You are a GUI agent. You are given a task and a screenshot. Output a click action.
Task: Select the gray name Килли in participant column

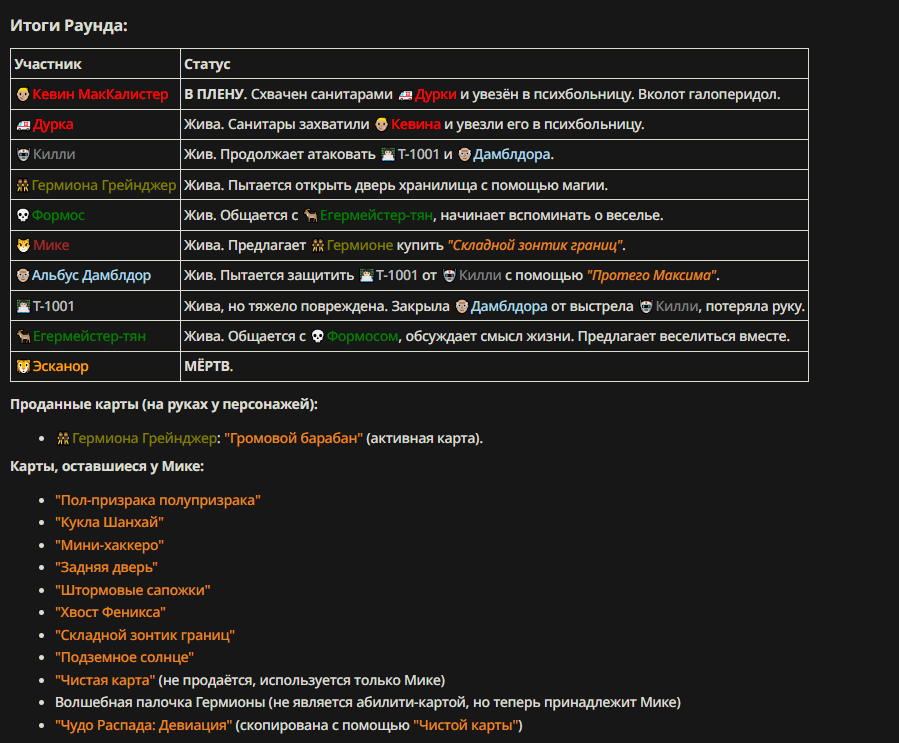pyautogui.click(x=54, y=155)
